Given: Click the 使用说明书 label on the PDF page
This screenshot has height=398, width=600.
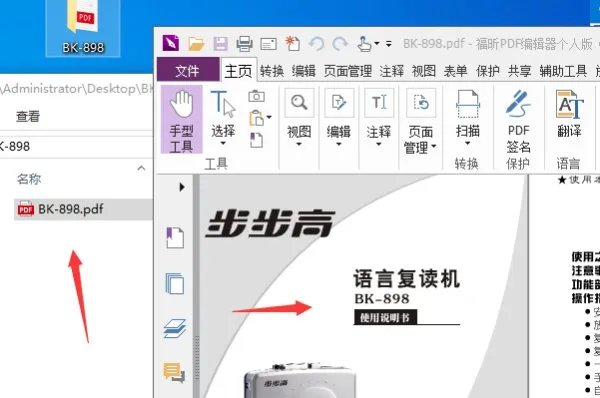Looking at the screenshot, I should [385, 317].
